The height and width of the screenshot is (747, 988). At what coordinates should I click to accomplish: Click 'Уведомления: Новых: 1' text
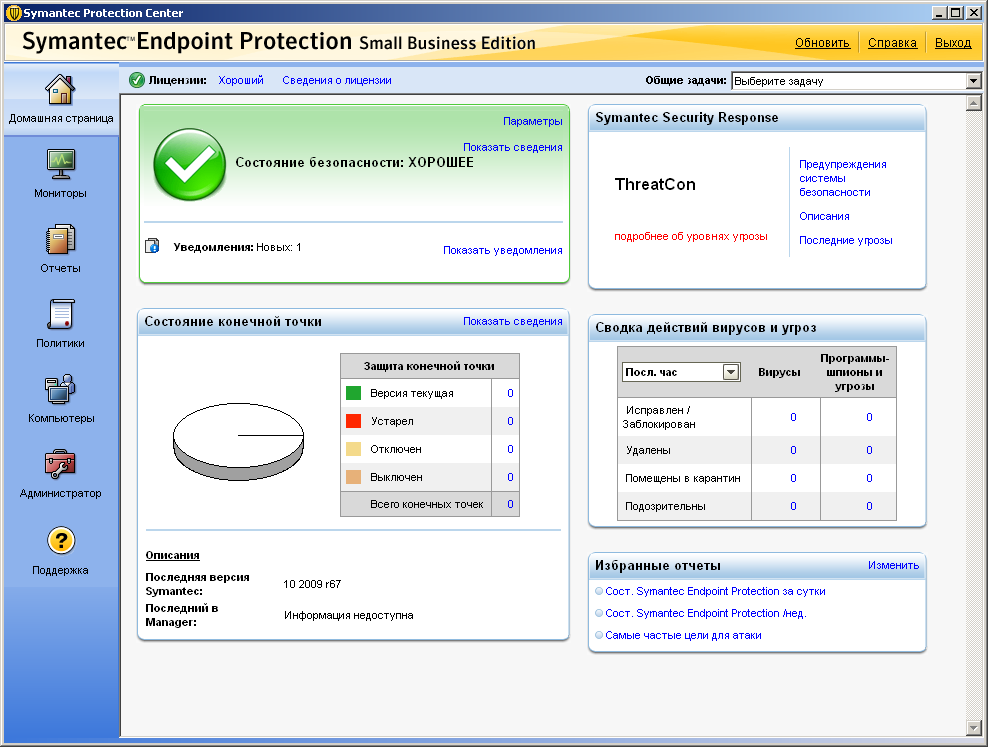click(x=238, y=247)
